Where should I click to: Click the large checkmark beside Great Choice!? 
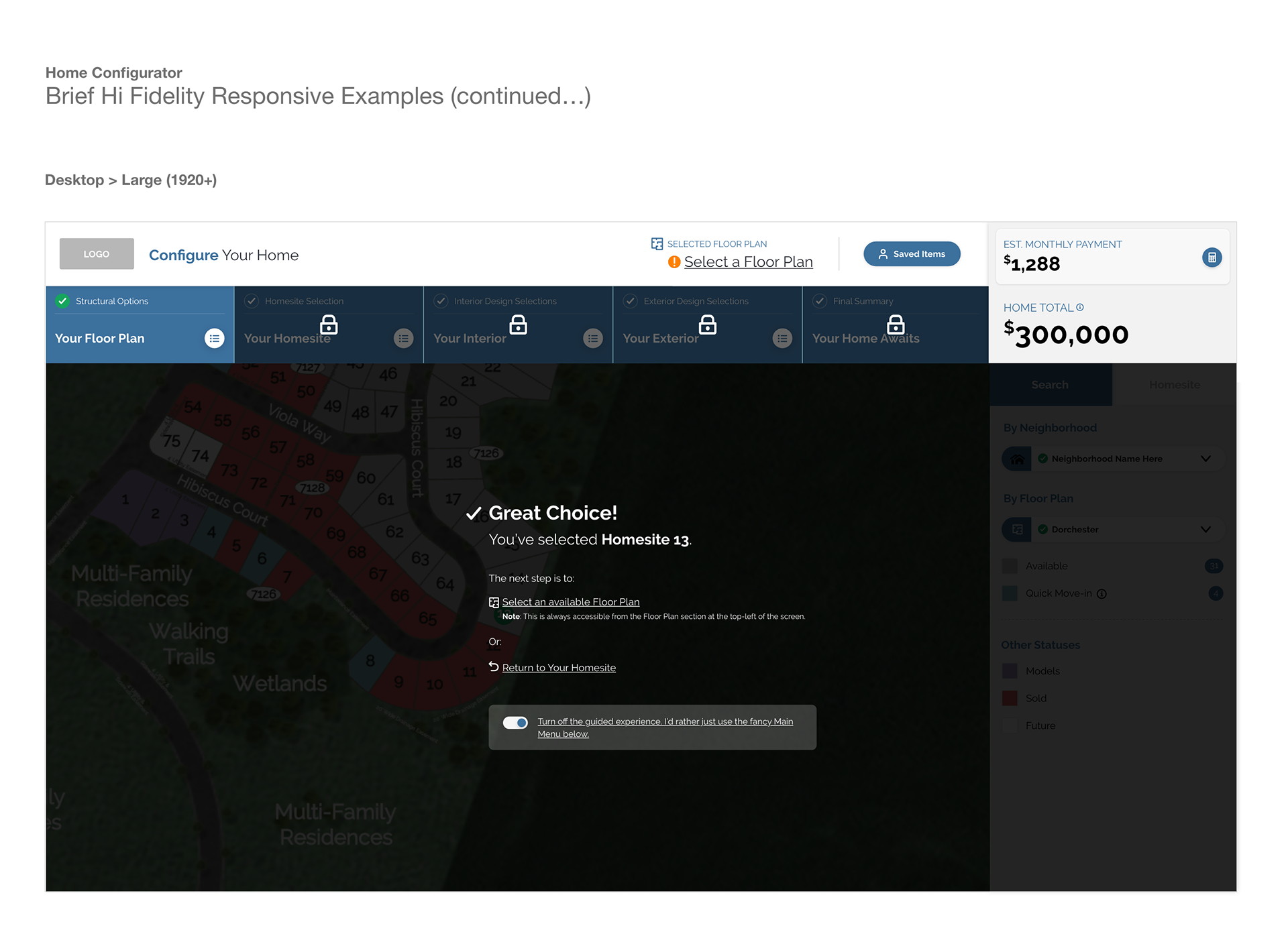pos(474,514)
